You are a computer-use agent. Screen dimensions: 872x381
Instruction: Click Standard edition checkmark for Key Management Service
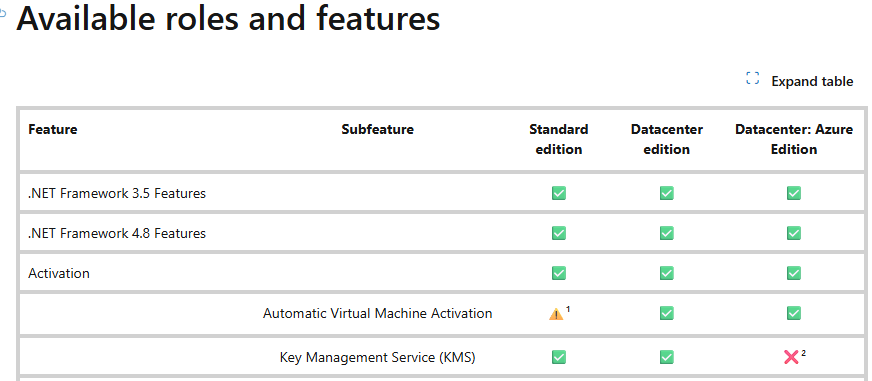[558, 357]
